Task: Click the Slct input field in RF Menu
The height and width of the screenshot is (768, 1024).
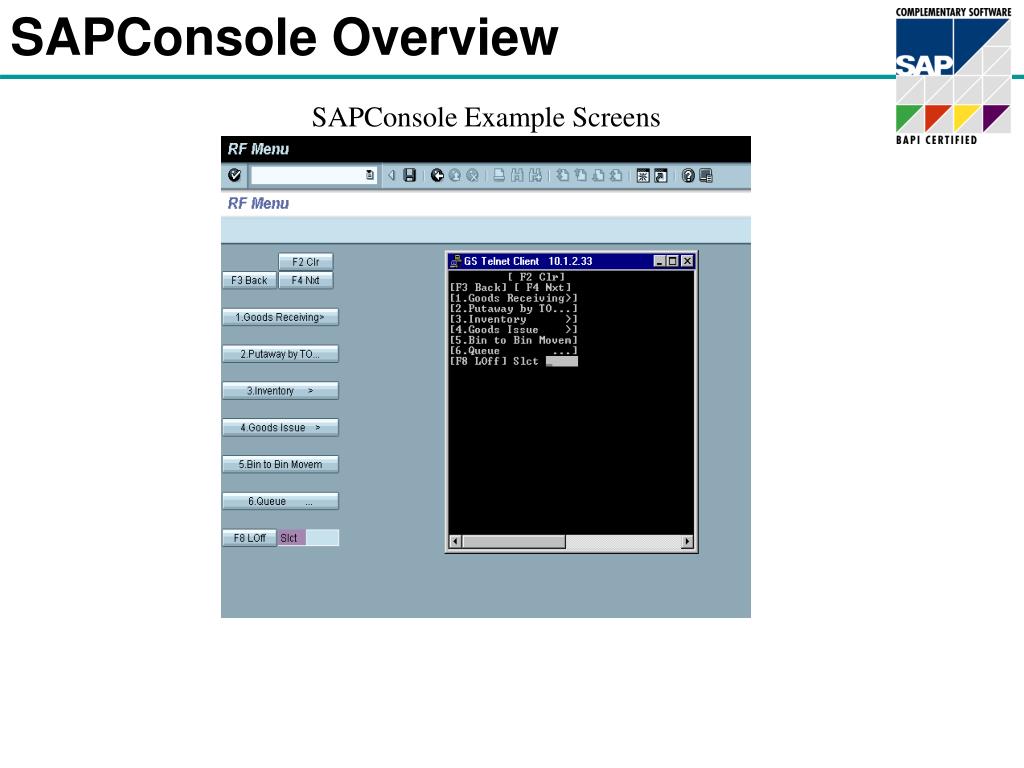Action: 322,538
